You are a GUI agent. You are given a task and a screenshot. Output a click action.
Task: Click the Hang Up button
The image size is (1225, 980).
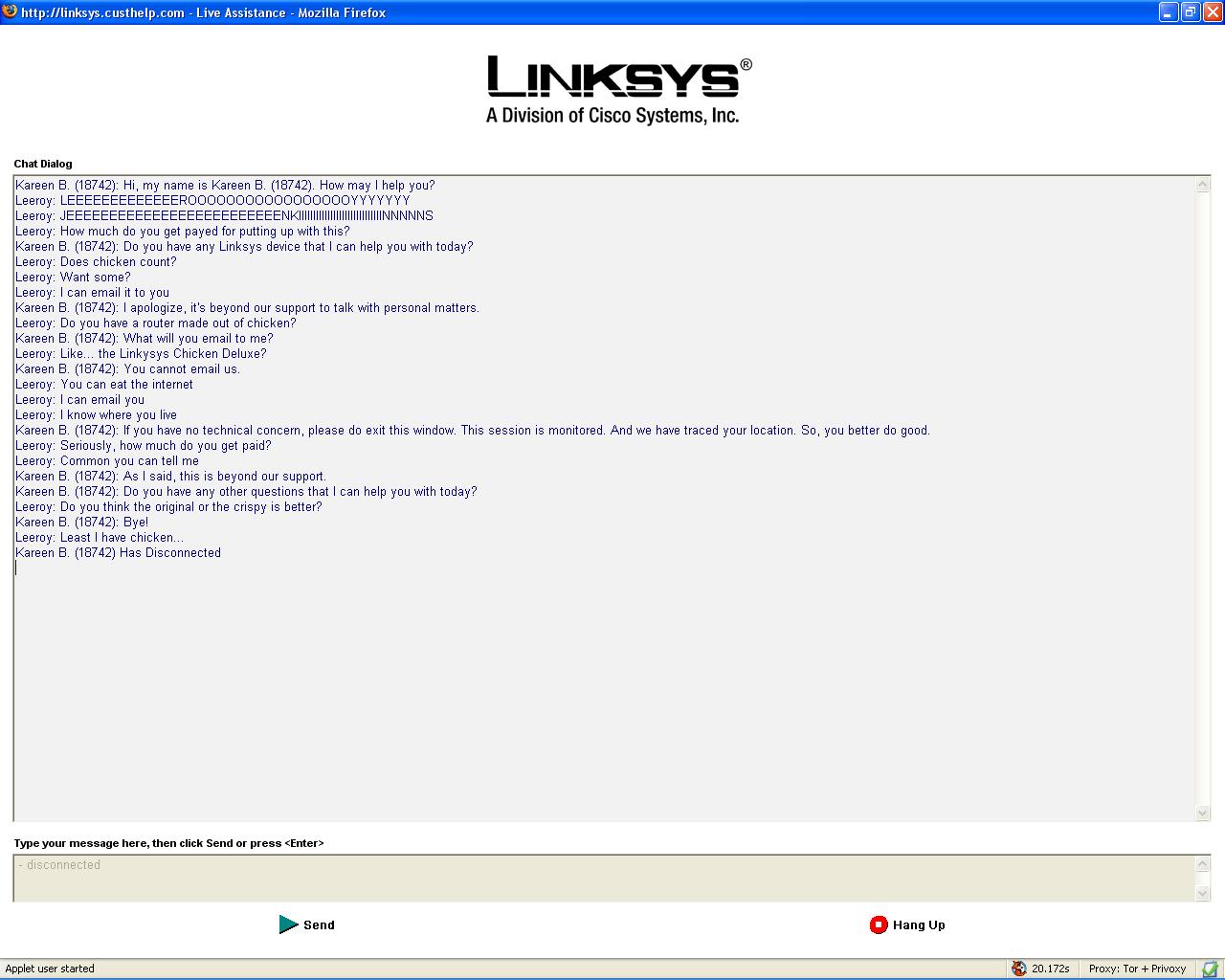tap(907, 924)
